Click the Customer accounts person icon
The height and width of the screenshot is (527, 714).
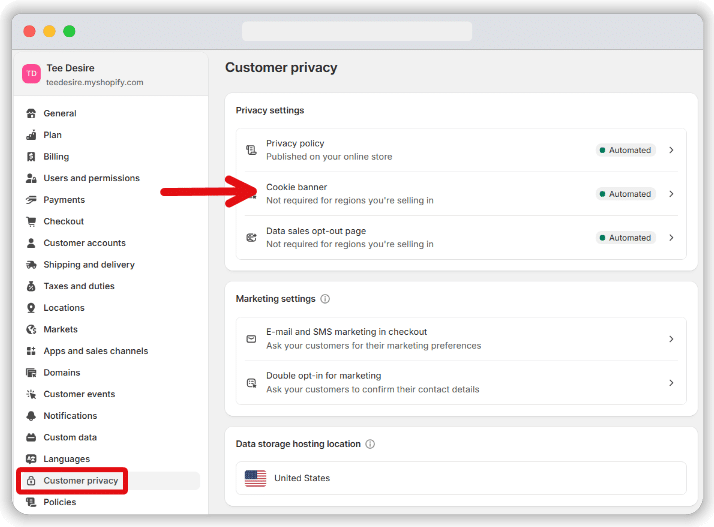pyautogui.click(x=31, y=243)
